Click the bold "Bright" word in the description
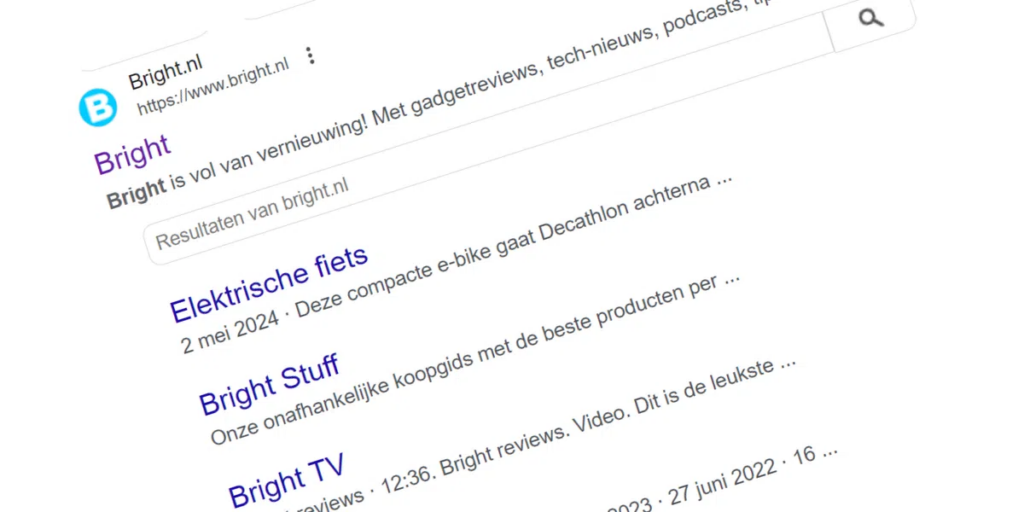This screenshot has width=1024, height=512. [136, 192]
